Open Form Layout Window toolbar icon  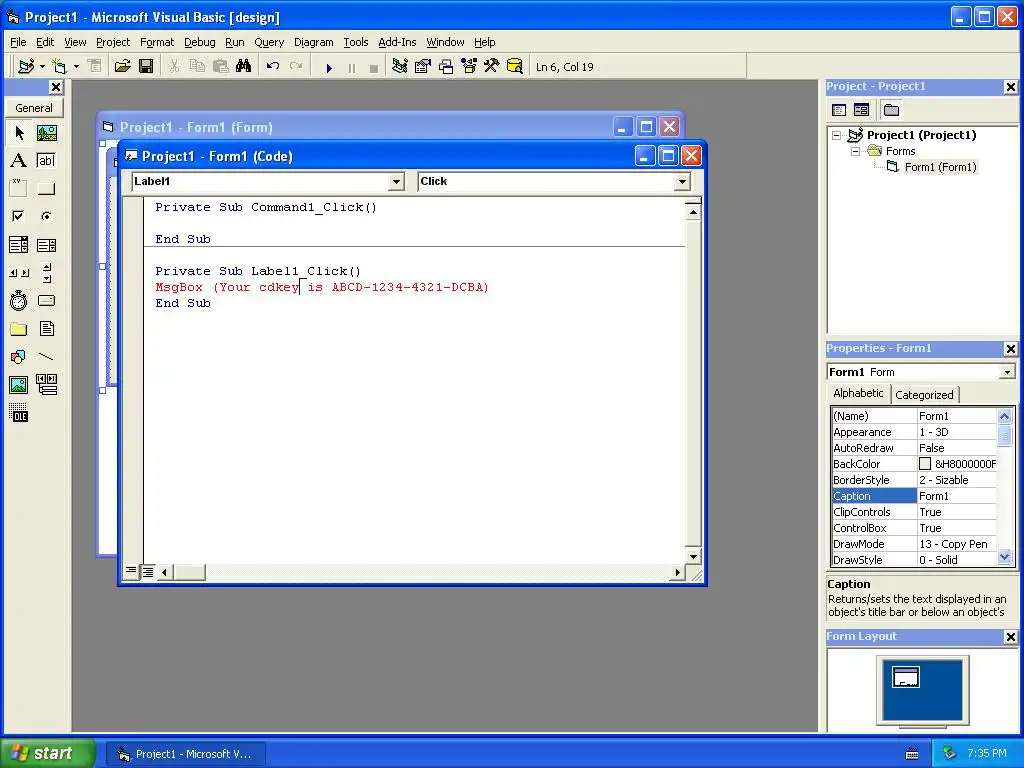point(446,66)
